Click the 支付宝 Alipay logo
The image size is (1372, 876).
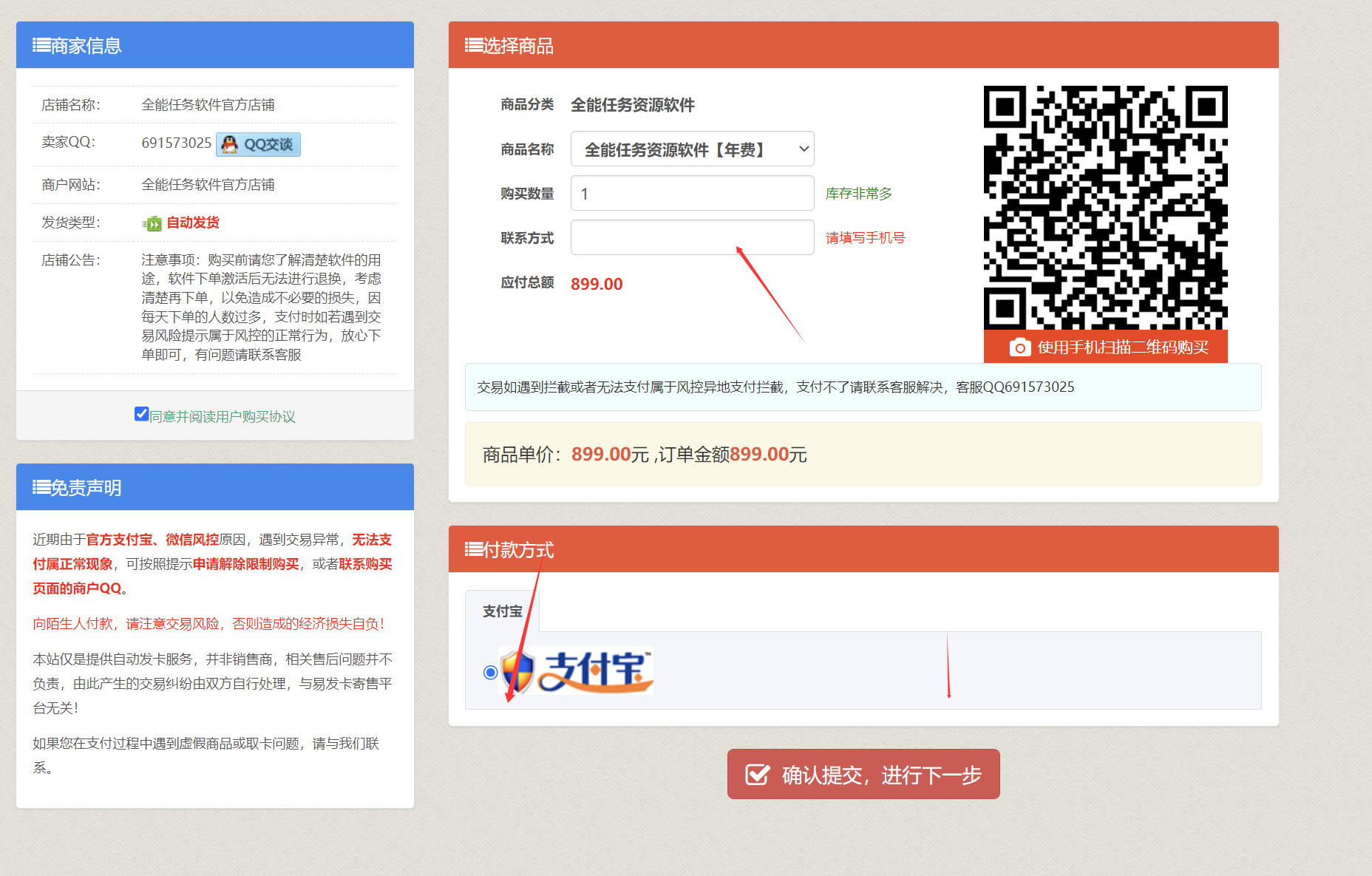click(577, 671)
